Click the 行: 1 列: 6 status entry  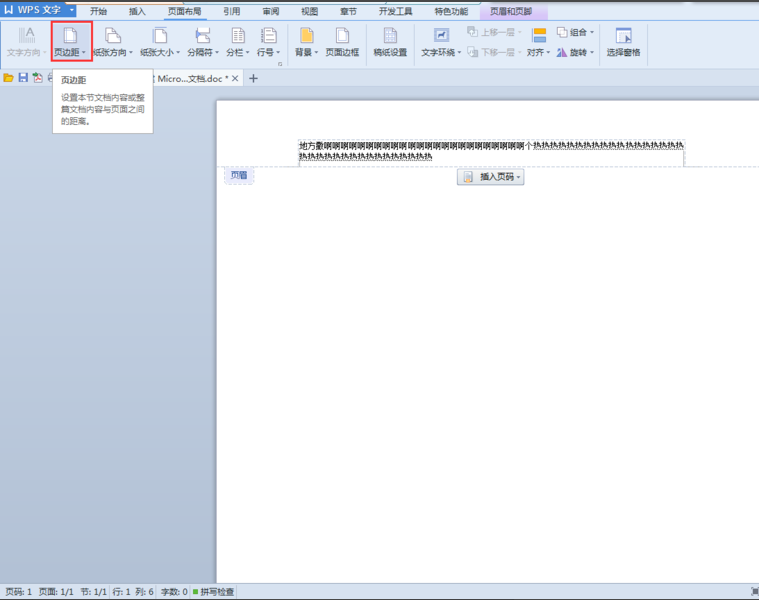point(133,592)
